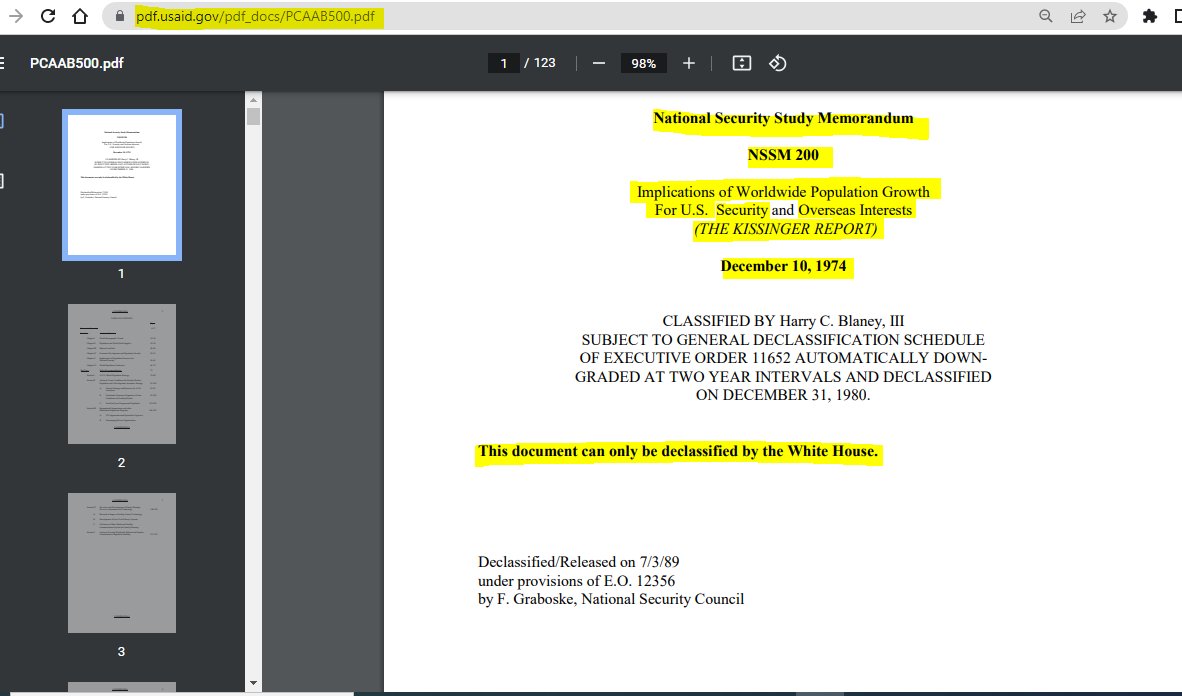Click 'ON DECEMBER 31, 1980.' text

click(783, 395)
